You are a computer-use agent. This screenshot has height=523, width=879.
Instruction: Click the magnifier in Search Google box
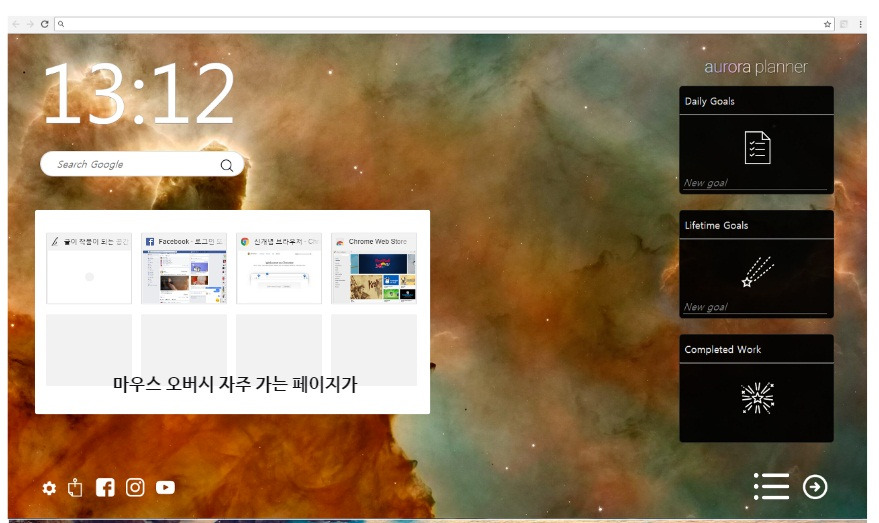coord(226,165)
